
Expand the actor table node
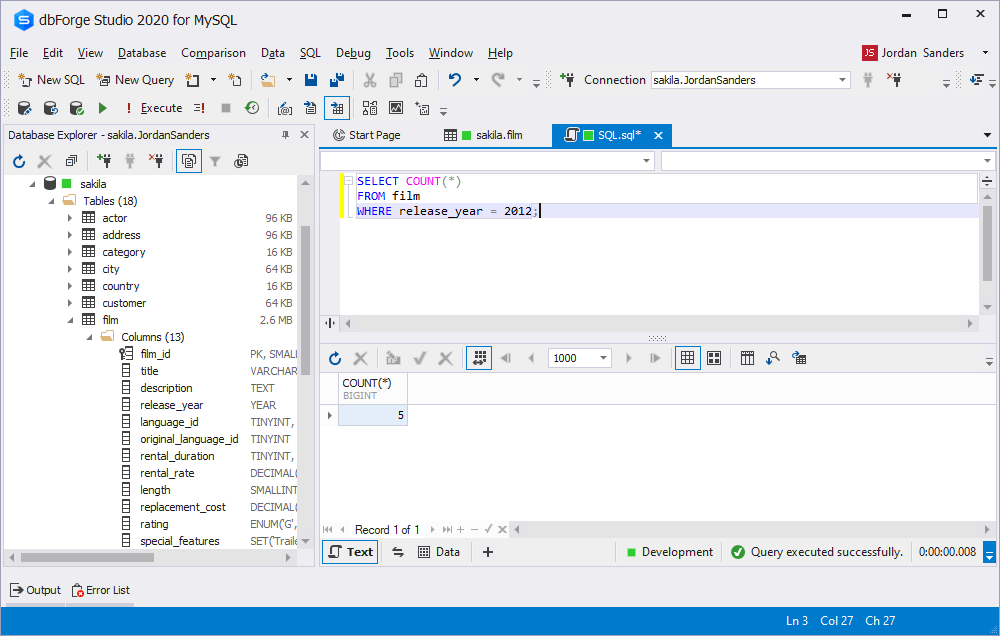point(70,218)
